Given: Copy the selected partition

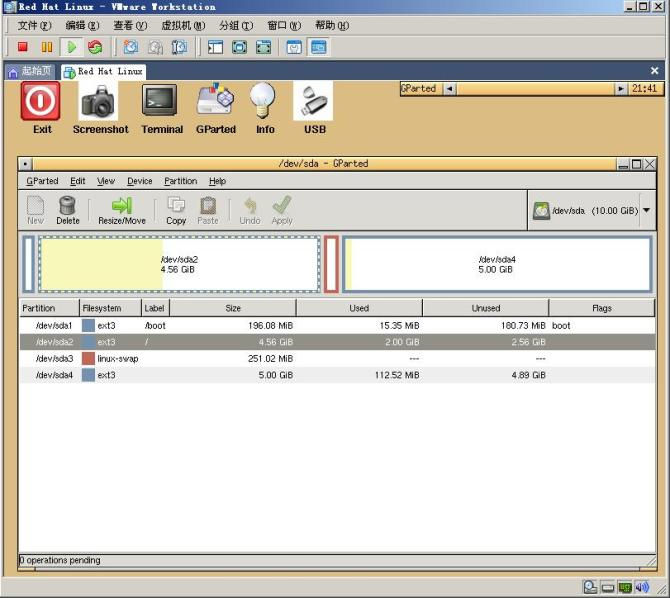Looking at the screenshot, I should click(x=176, y=210).
